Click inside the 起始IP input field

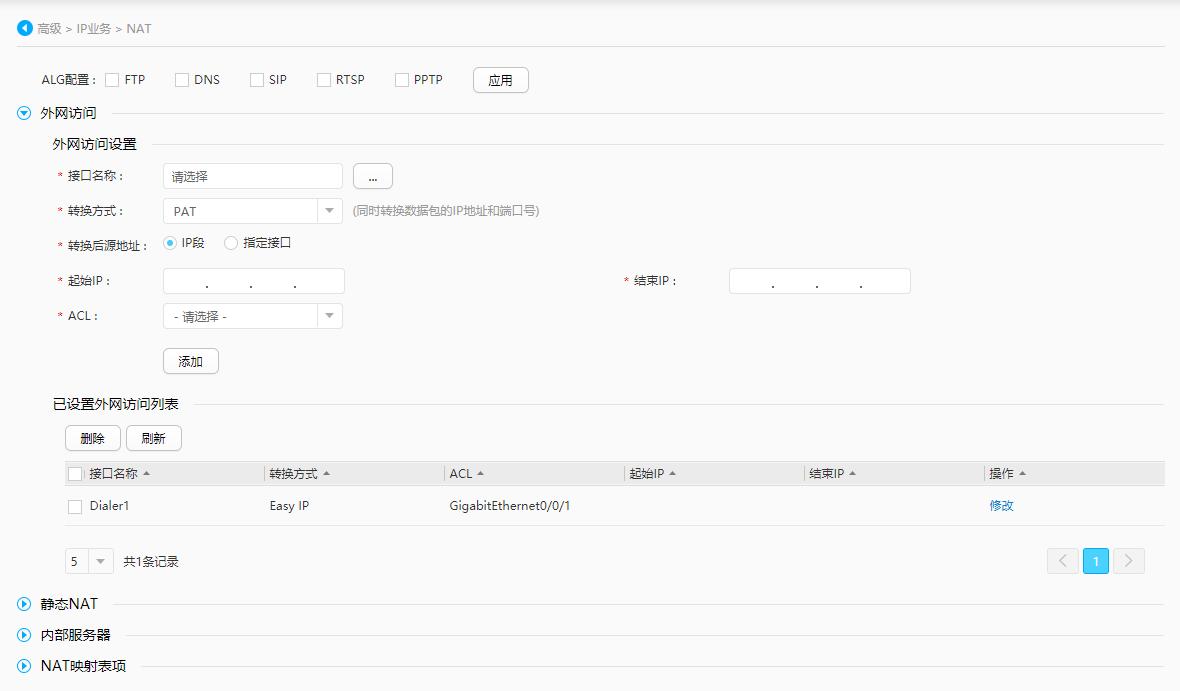tap(252, 280)
